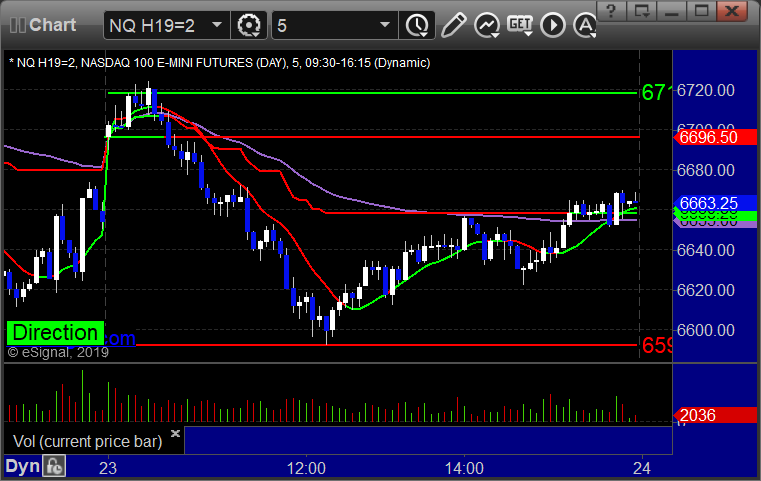Click the green Direction label
Screen dimensions: 761x481
(55, 333)
